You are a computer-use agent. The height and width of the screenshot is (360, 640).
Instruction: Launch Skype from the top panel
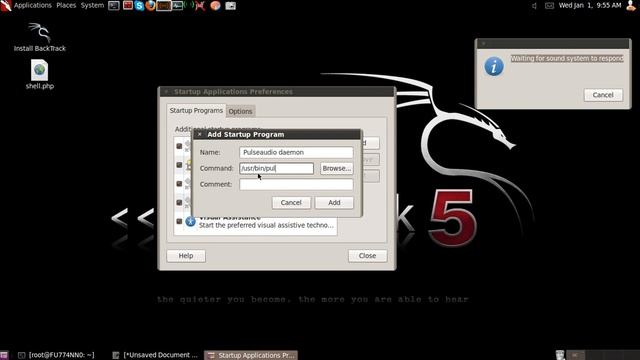[x=139, y=6]
